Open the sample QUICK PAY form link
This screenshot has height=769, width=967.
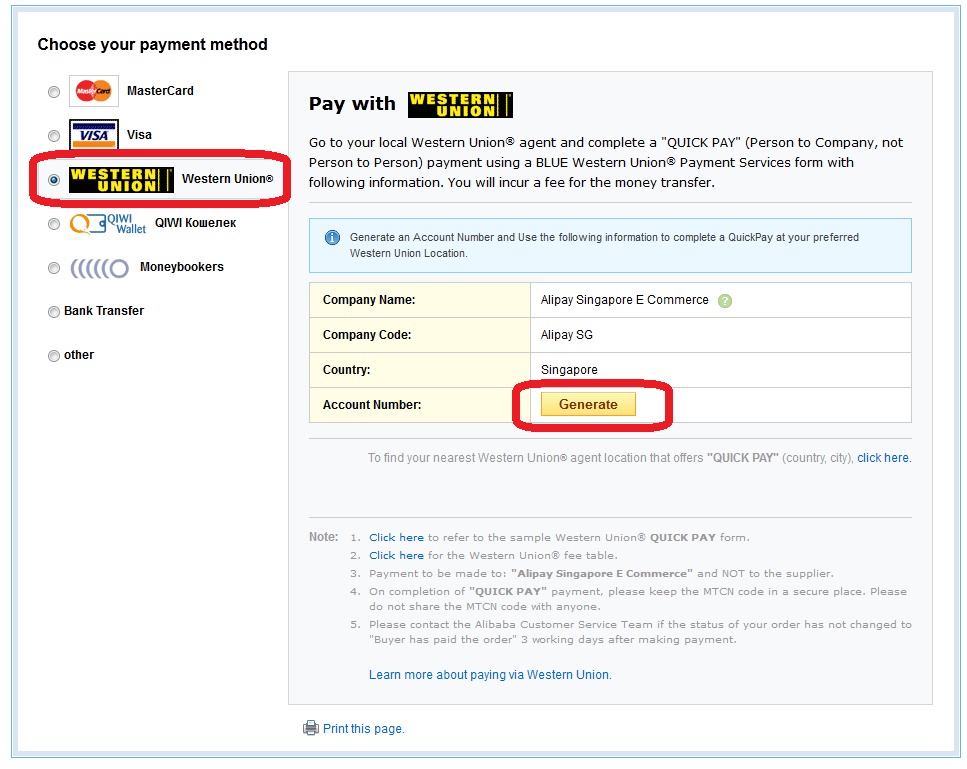point(396,538)
